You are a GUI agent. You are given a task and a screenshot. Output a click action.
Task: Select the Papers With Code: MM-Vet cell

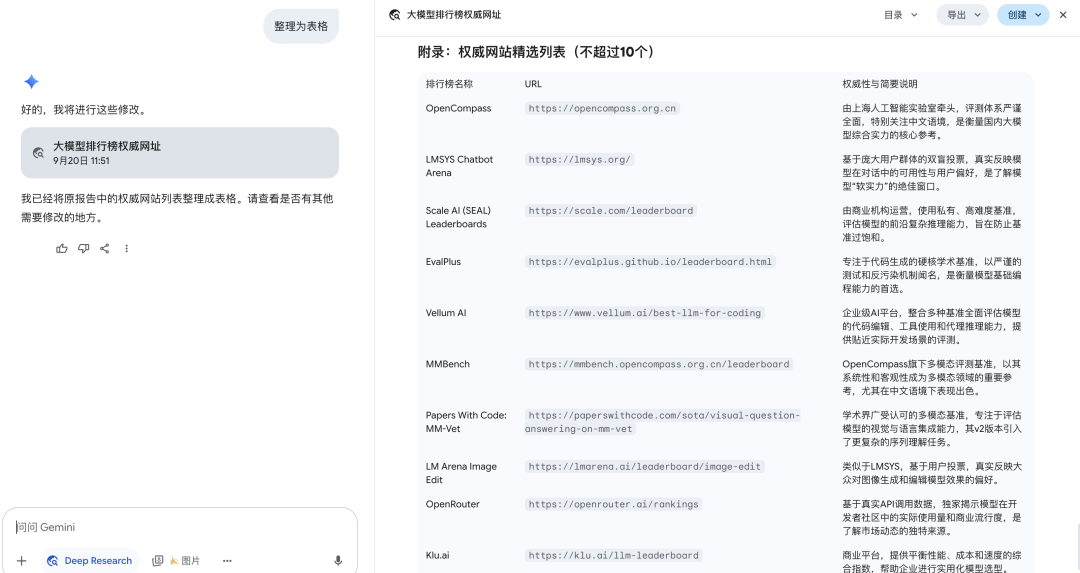tap(466, 422)
